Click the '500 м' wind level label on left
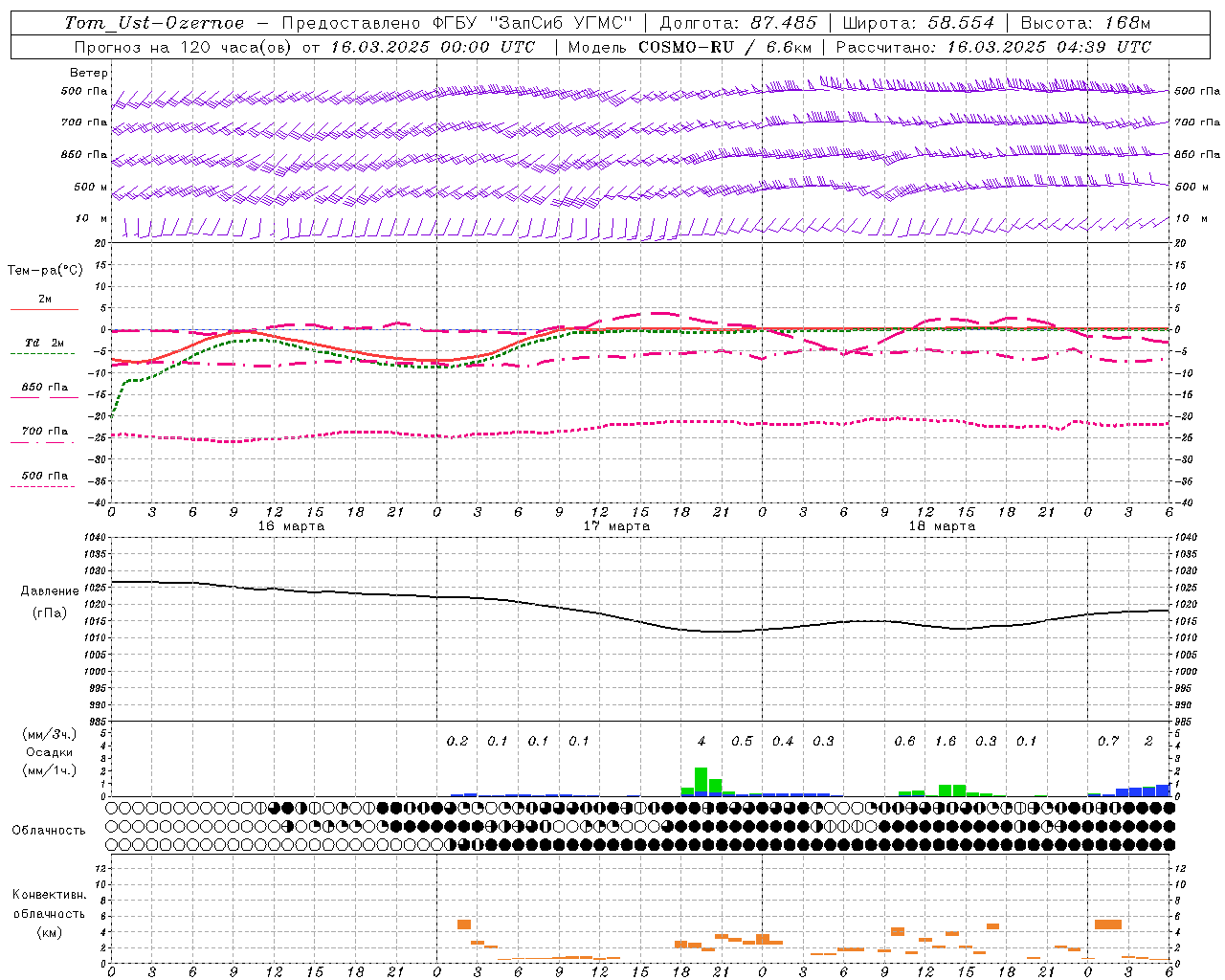This screenshot has height=980, width=1225. (90, 187)
